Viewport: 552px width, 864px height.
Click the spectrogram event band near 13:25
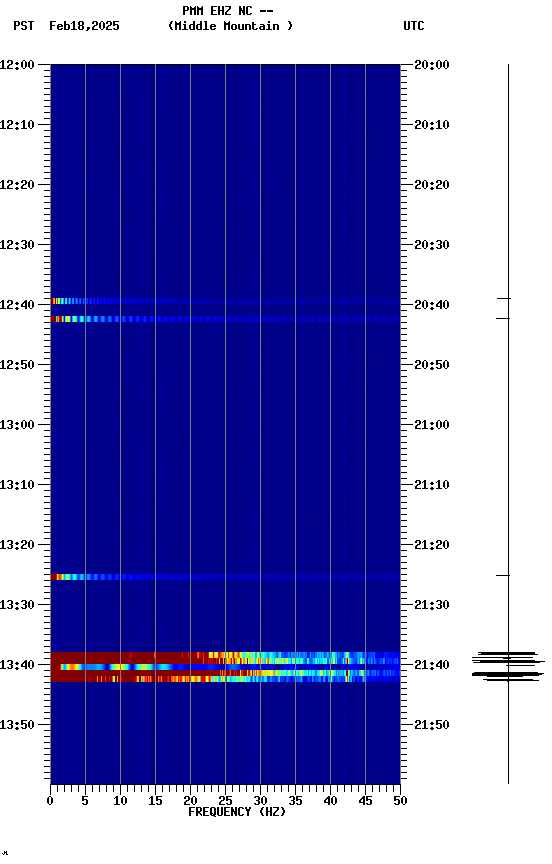coord(225,577)
